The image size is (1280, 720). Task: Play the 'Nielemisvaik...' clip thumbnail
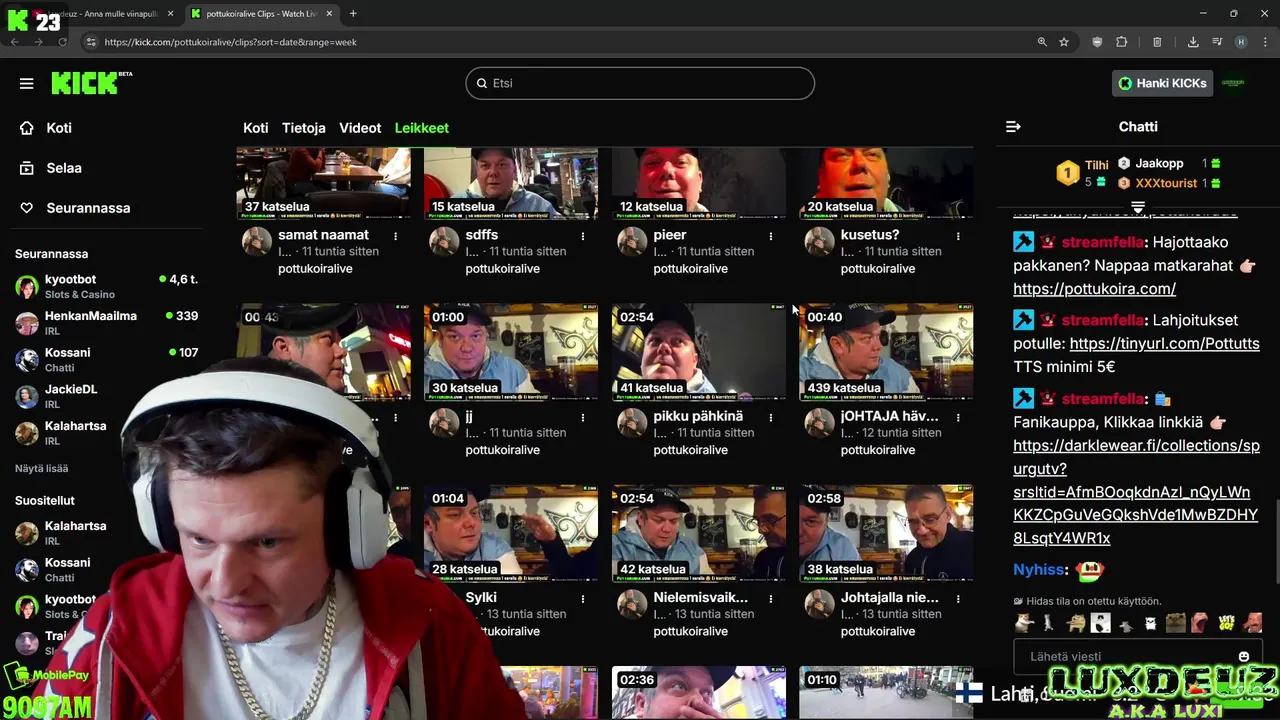699,532
